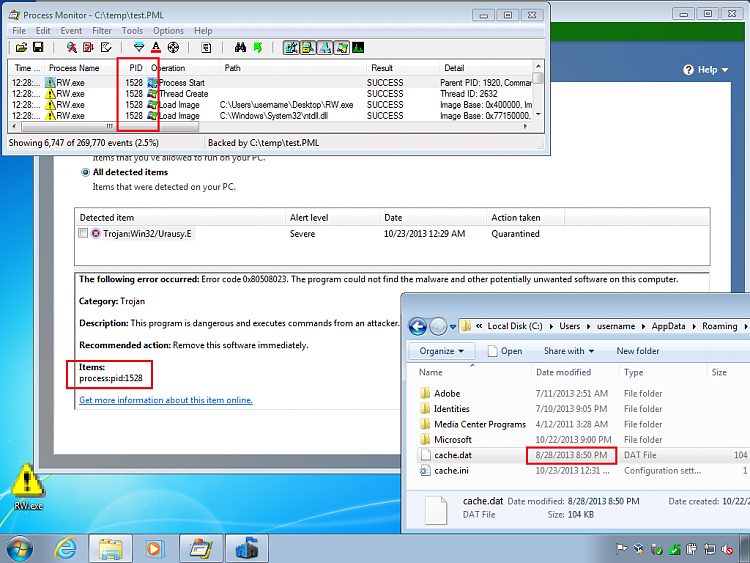Open the Organize dropdown in Explorer
The width and height of the screenshot is (750, 563).
click(x=441, y=351)
